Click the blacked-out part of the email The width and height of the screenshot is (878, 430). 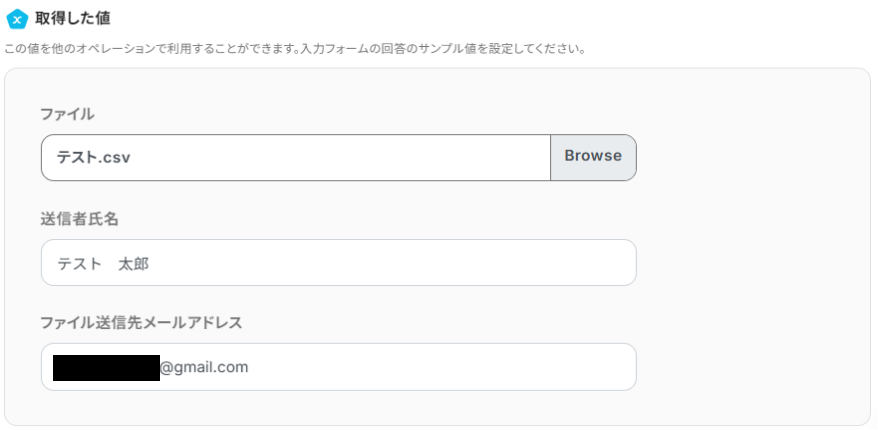tap(106, 367)
